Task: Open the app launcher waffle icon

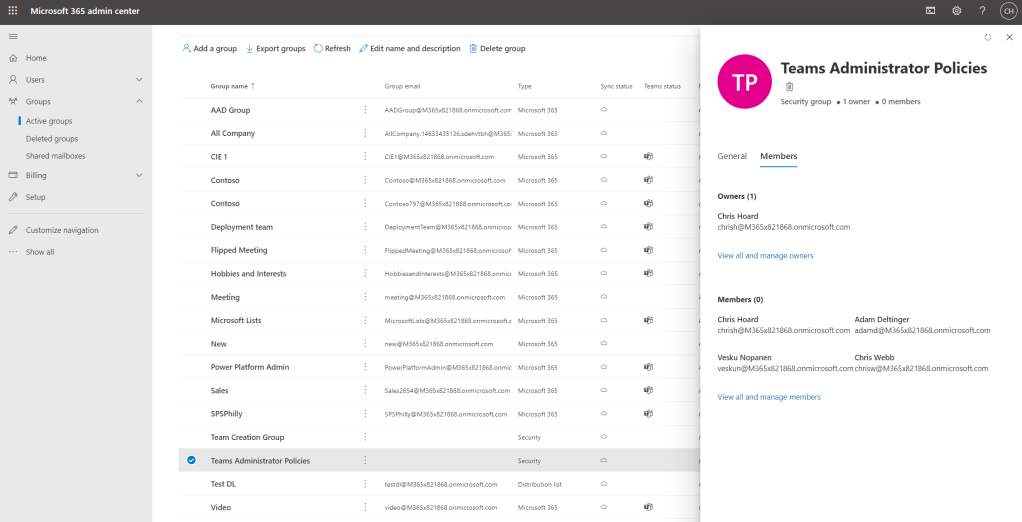Action: coord(13,11)
